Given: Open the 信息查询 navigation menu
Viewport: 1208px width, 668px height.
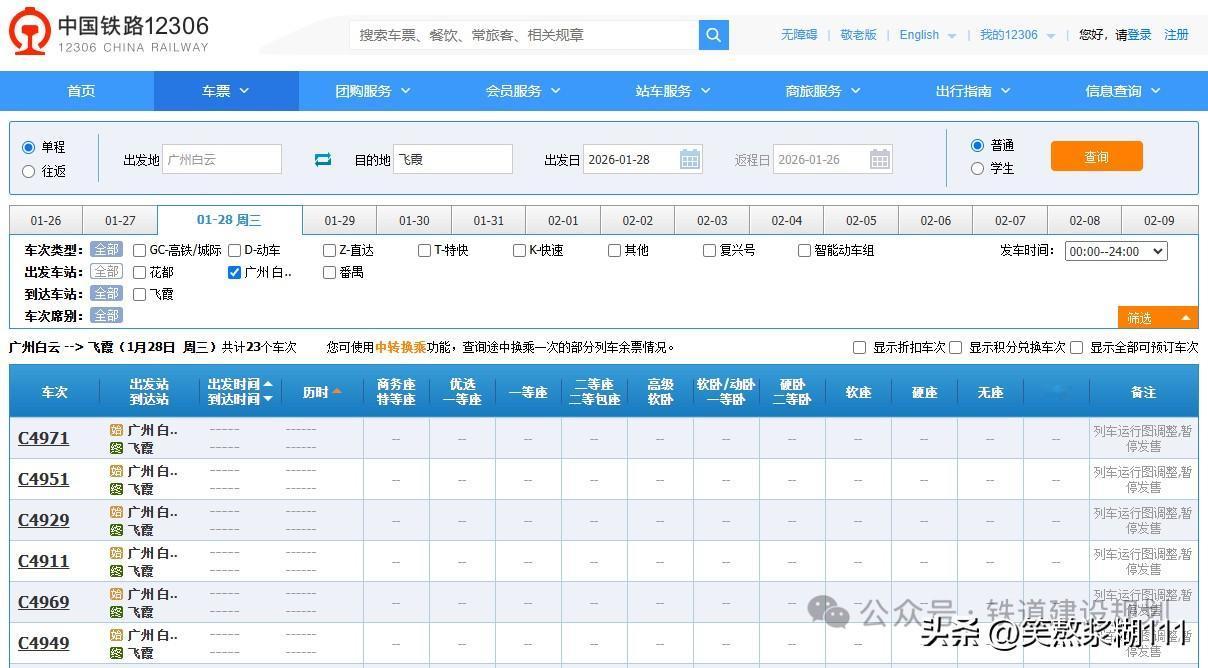Looking at the screenshot, I should 1123,91.
